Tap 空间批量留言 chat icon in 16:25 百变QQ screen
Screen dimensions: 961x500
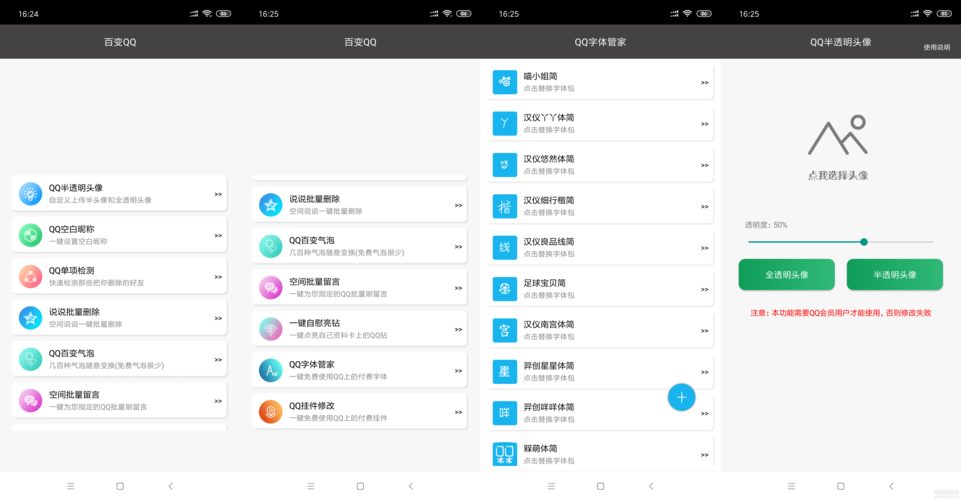tap(270, 287)
